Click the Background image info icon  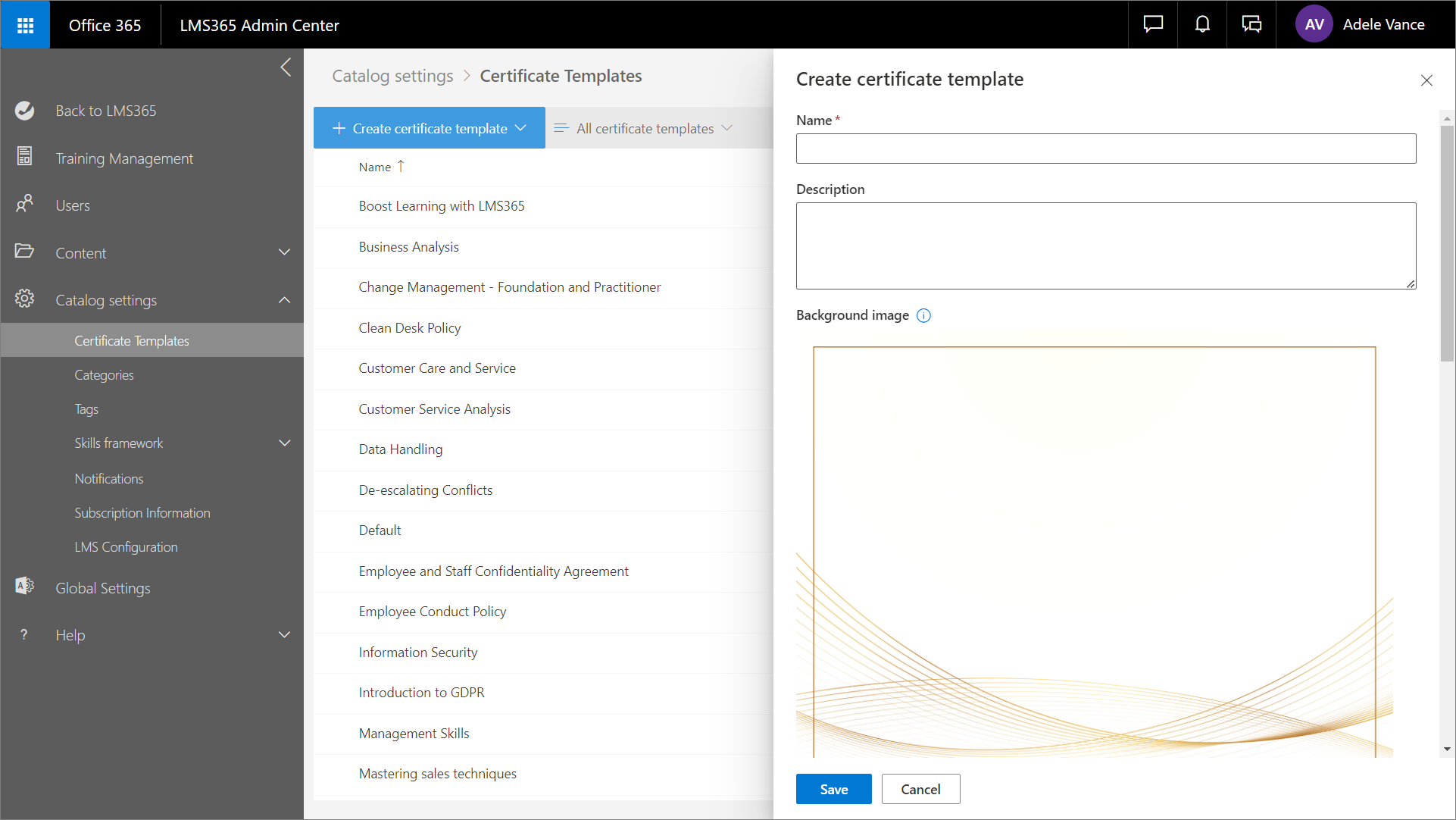click(923, 316)
